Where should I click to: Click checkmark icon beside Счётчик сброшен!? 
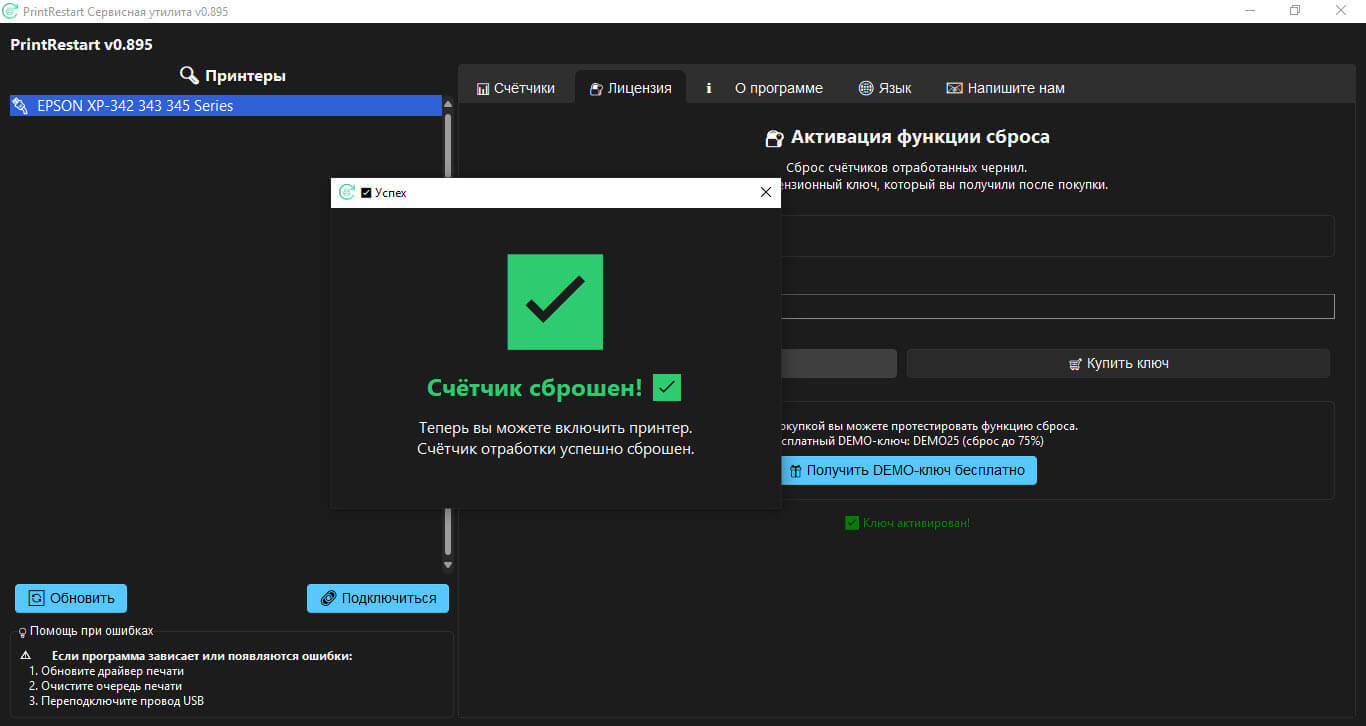point(666,387)
